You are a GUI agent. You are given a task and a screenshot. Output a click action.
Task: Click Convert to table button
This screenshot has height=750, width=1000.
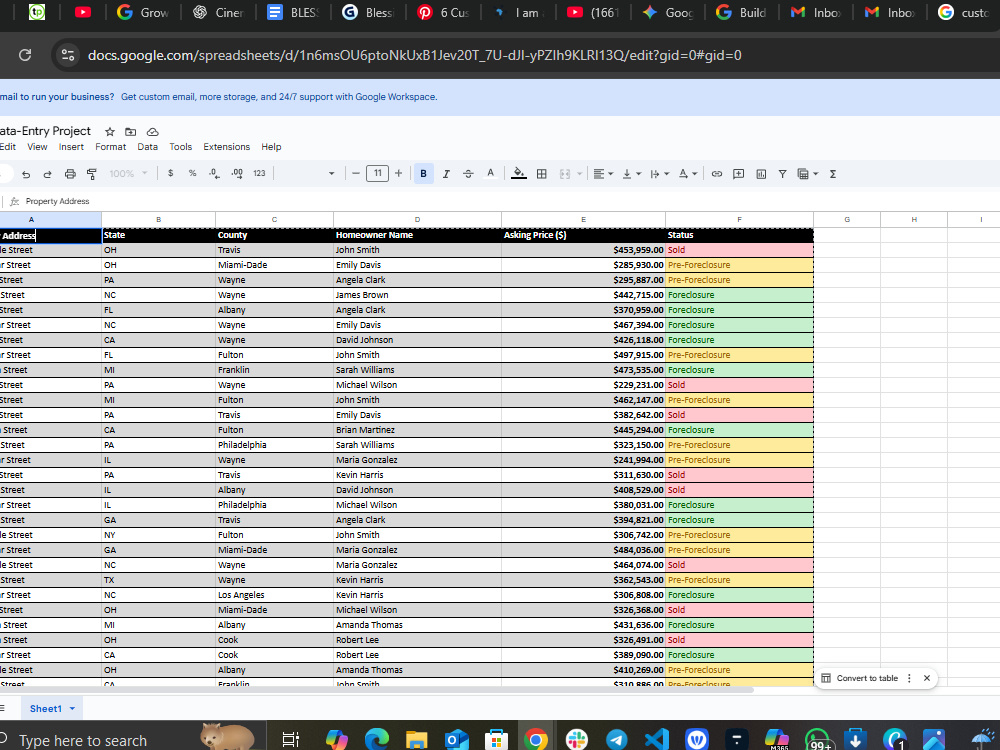860,678
